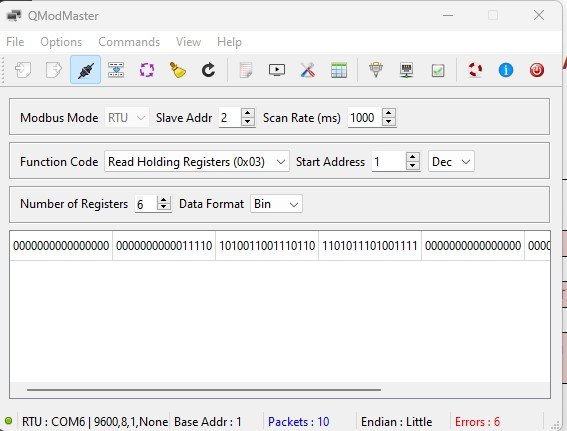The width and height of the screenshot is (567, 431).
Task: Increase Number of Registers with up arrow
Action: (x=164, y=200)
